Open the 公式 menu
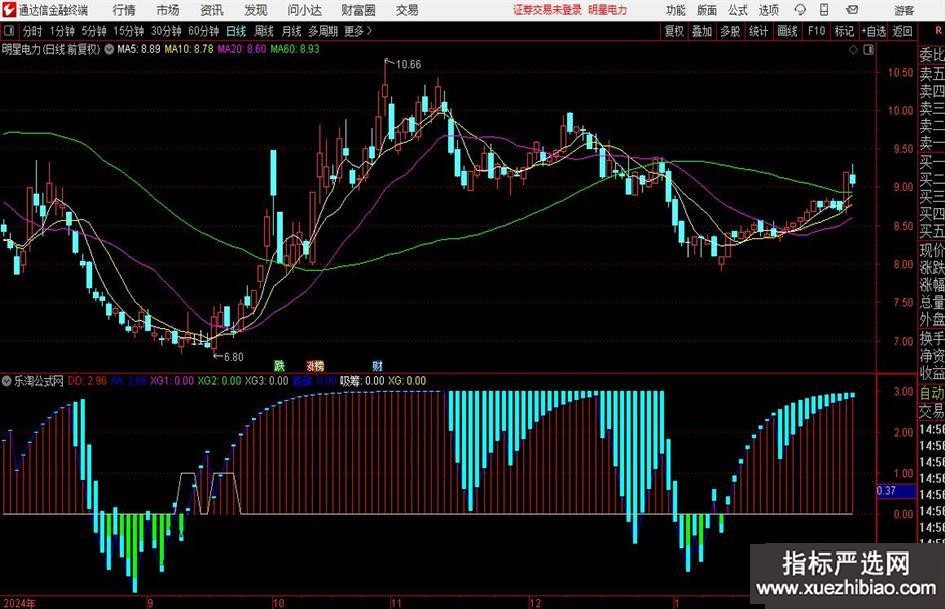 click(x=737, y=10)
